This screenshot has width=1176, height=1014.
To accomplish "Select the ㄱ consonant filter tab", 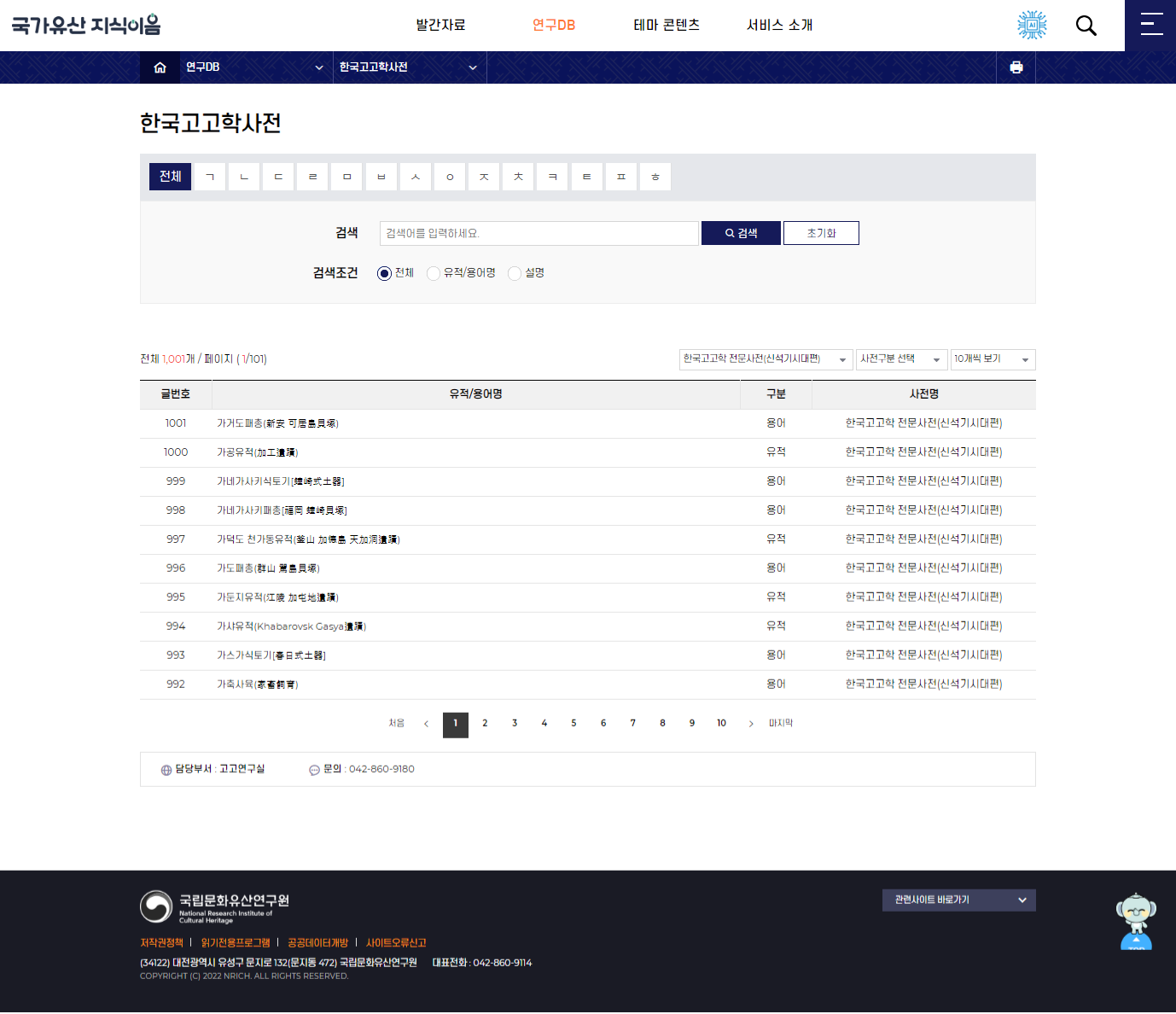I will pos(210,177).
